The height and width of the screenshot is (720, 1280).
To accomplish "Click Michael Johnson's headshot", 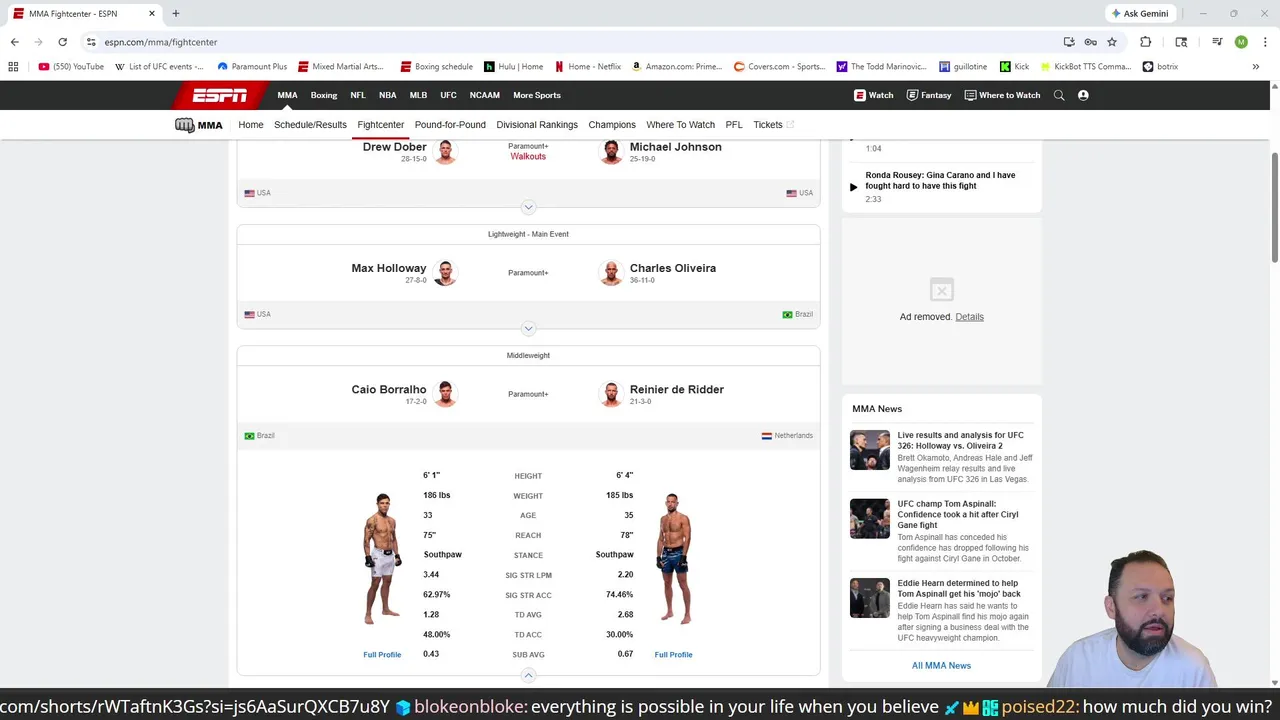I will click(x=611, y=152).
